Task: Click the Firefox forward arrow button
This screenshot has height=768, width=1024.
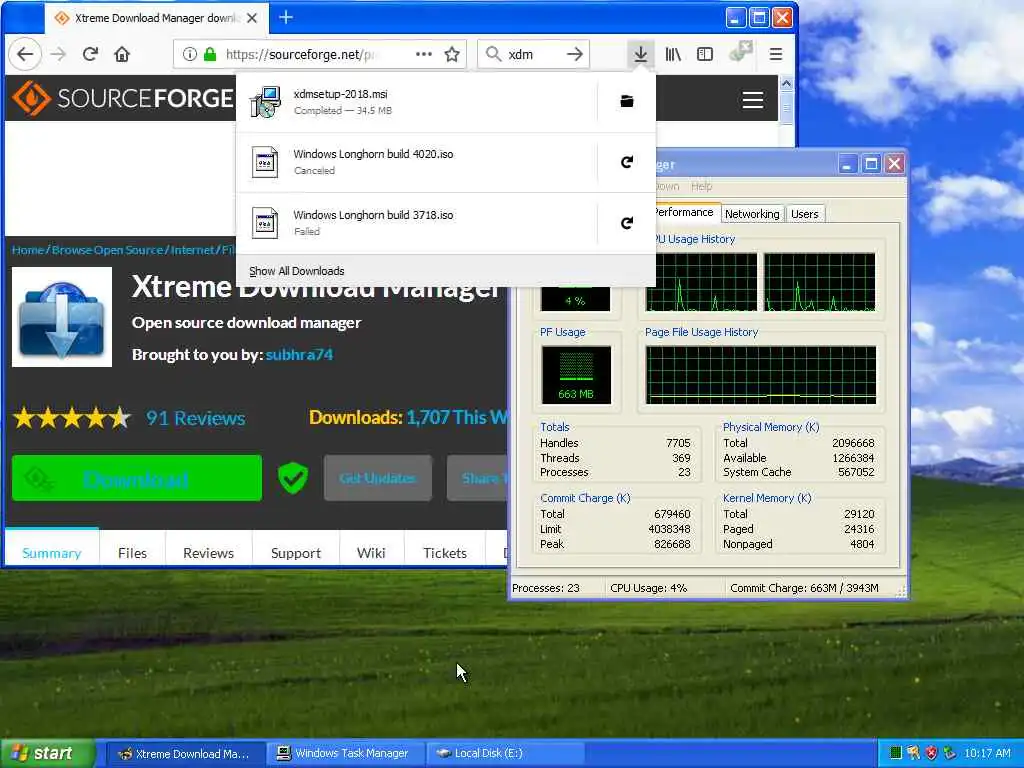Action: [x=58, y=54]
